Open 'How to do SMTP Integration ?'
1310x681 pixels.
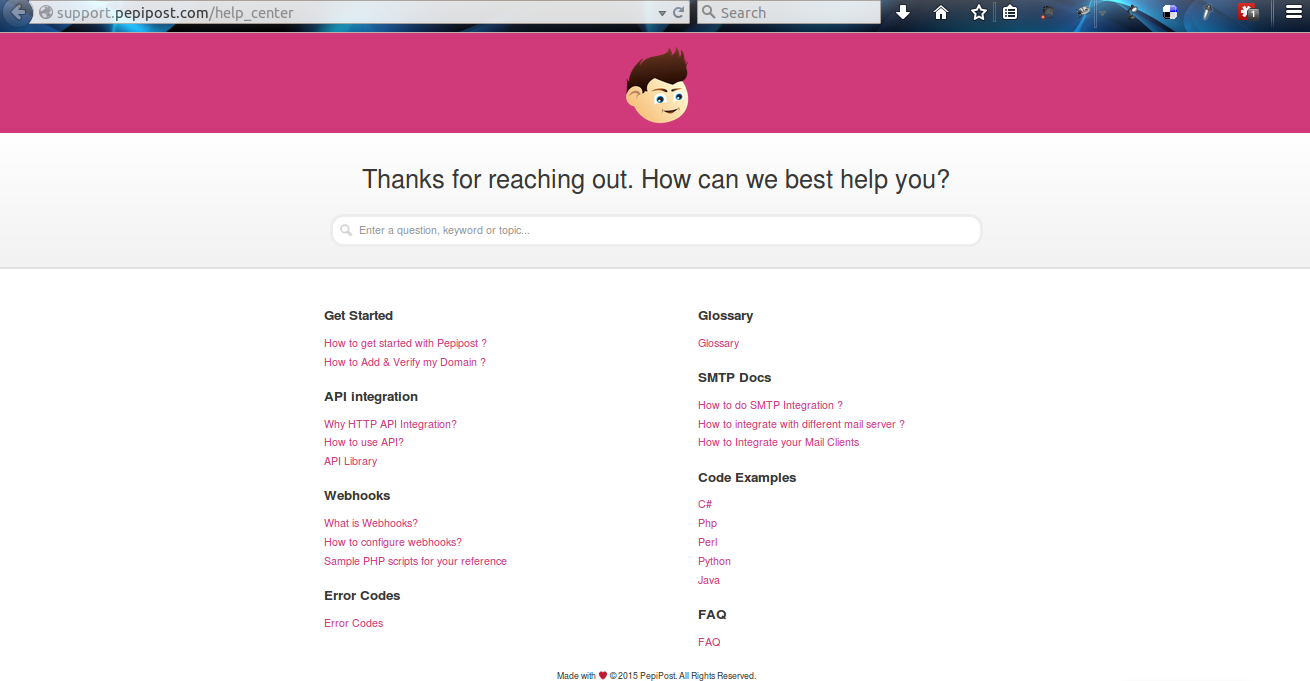(770, 405)
